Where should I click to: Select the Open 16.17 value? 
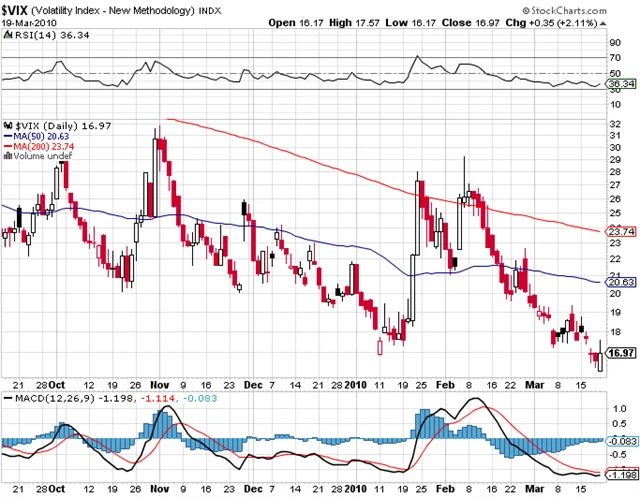click(x=296, y=23)
